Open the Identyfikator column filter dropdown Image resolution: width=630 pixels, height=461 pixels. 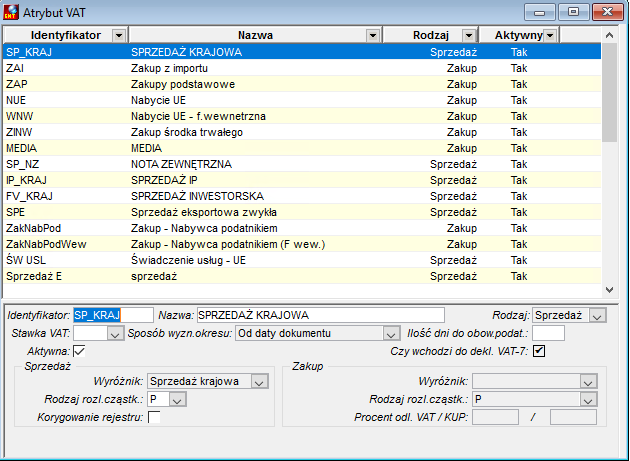tap(119, 35)
